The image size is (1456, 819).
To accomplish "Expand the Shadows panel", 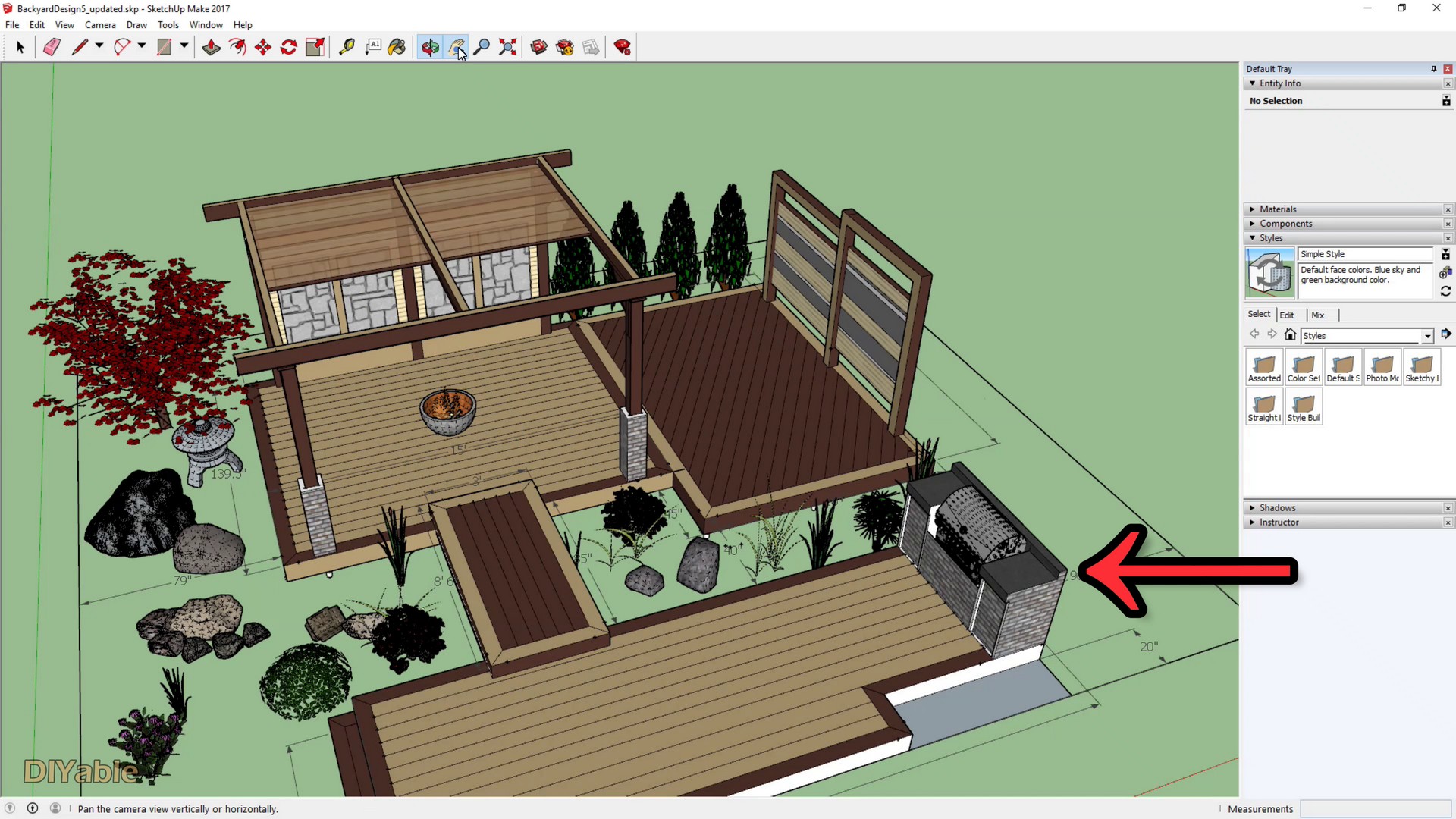I will coord(1252,508).
